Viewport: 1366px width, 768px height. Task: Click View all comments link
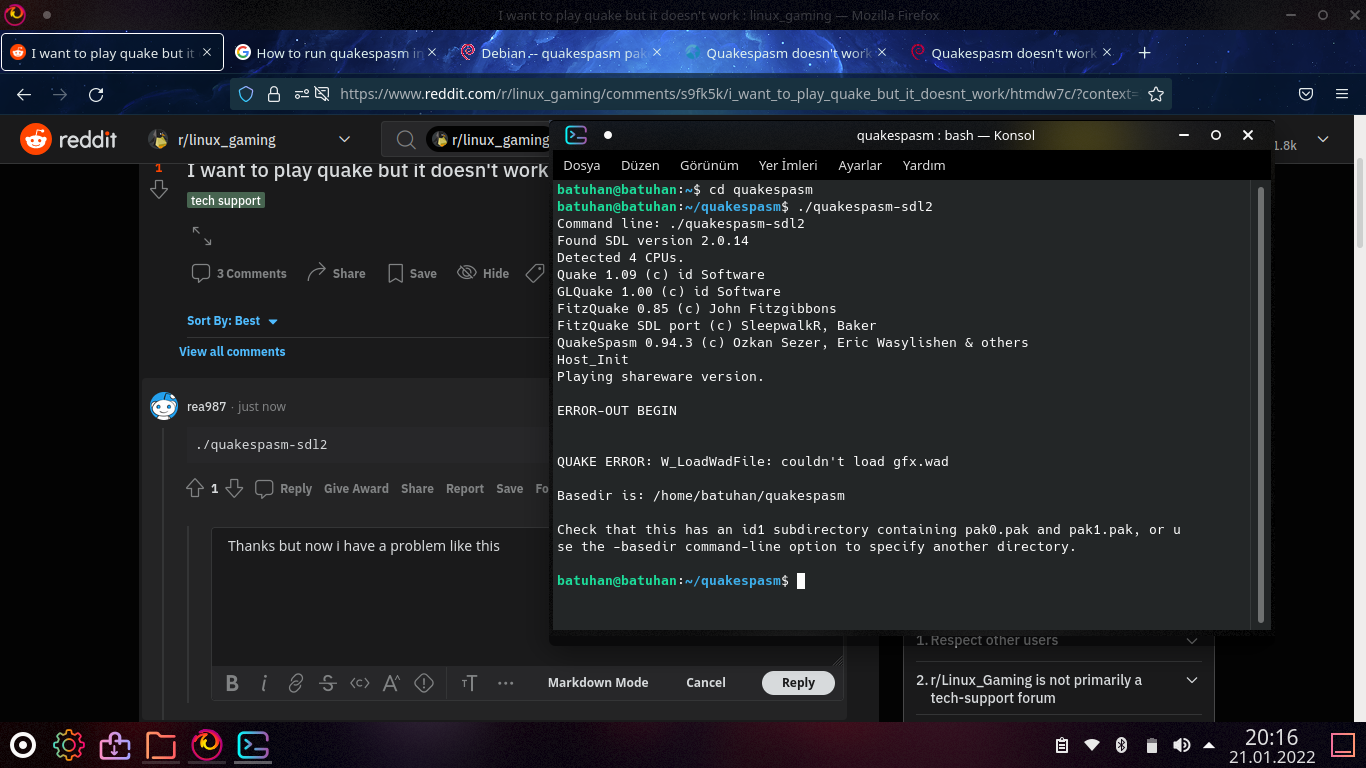click(x=232, y=352)
